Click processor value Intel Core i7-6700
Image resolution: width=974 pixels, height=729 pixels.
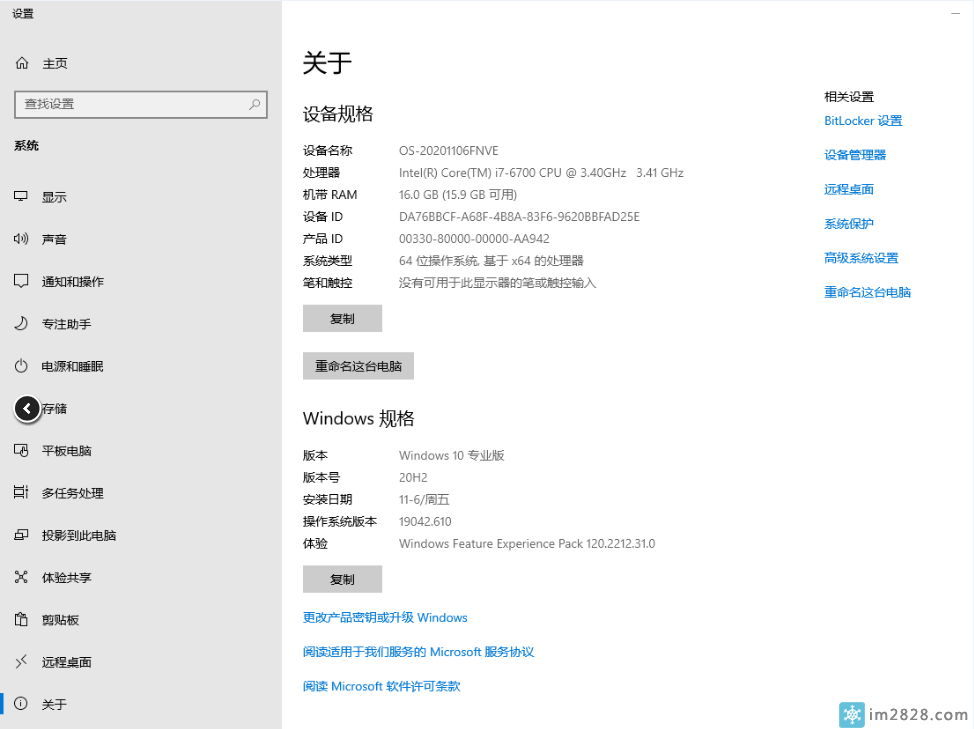pyautogui.click(x=541, y=173)
